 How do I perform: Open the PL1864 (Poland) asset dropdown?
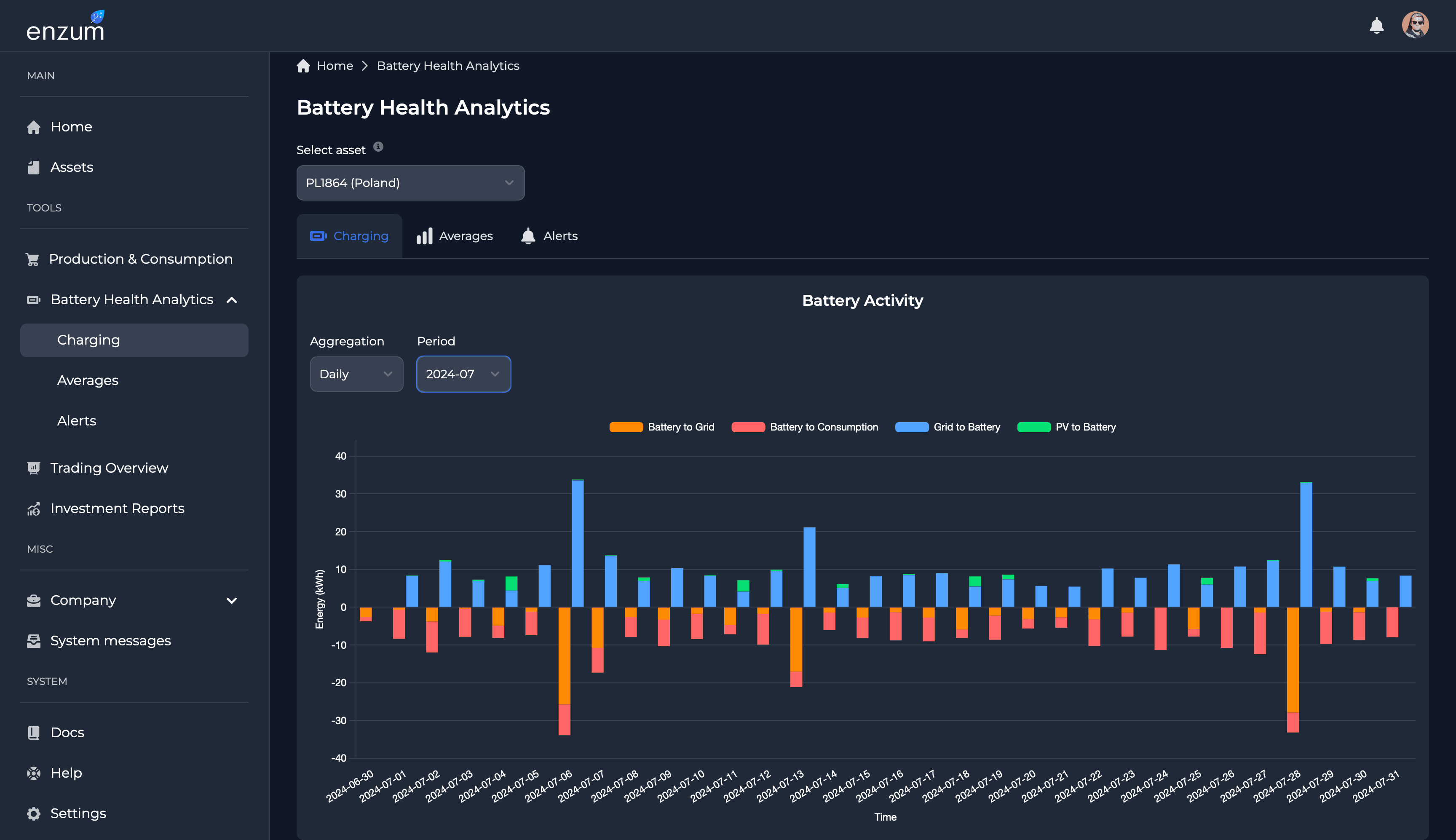pyautogui.click(x=410, y=183)
